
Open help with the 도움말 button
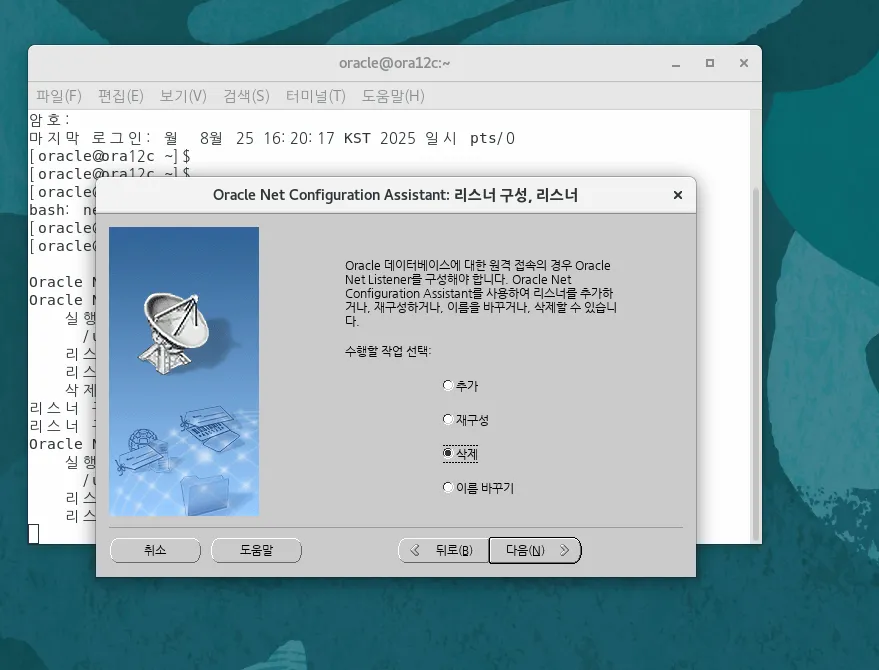click(256, 550)
